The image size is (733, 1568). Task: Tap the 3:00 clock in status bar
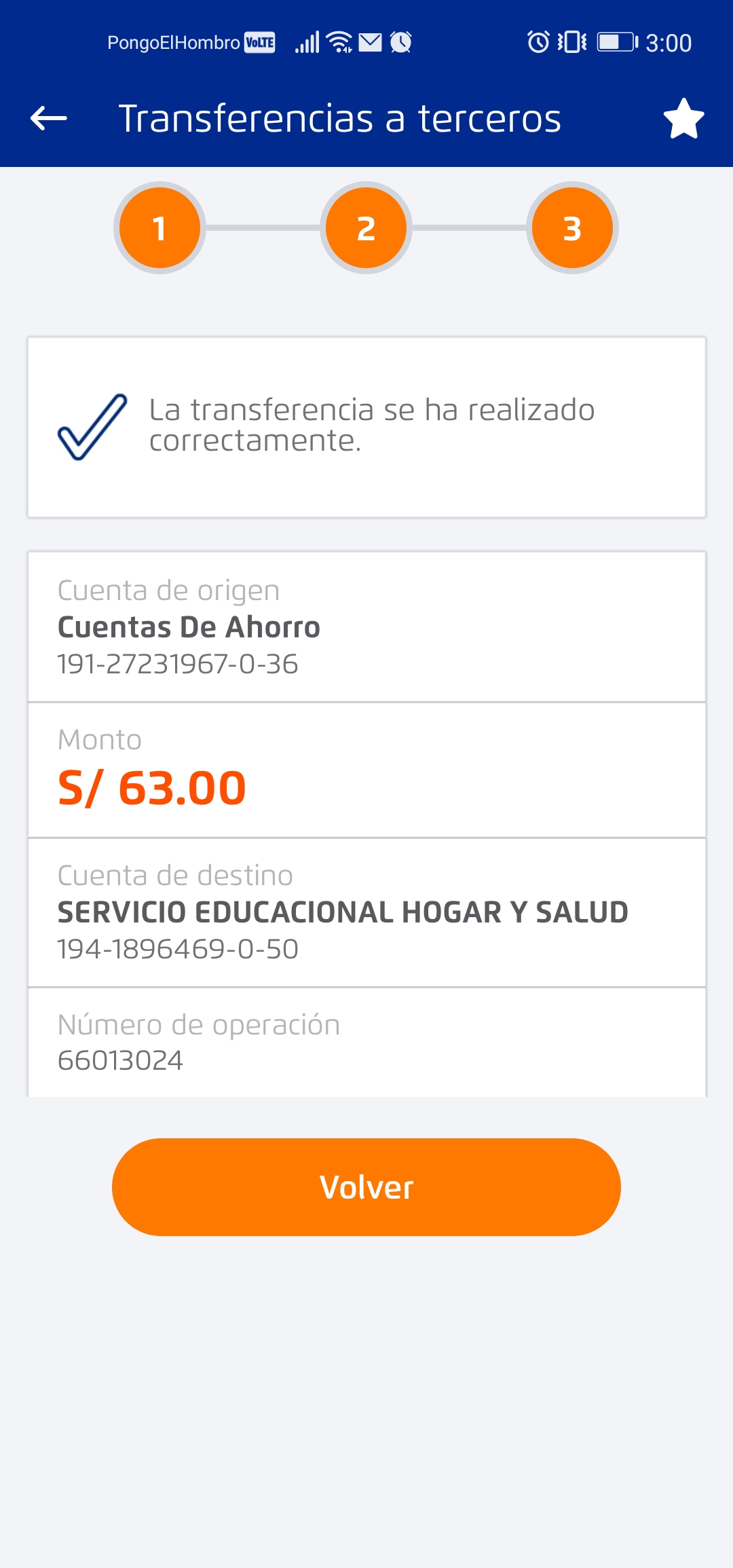(x=668, y=43)
